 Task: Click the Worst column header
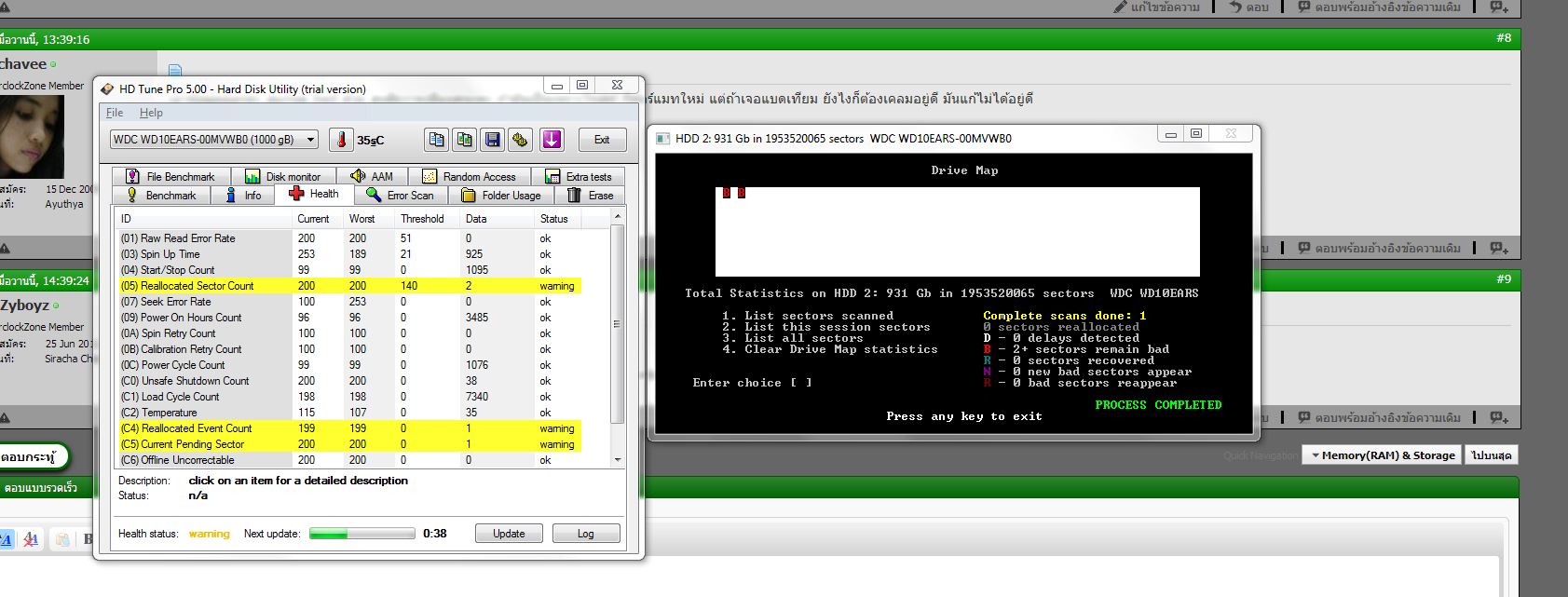tap(369, 219)
